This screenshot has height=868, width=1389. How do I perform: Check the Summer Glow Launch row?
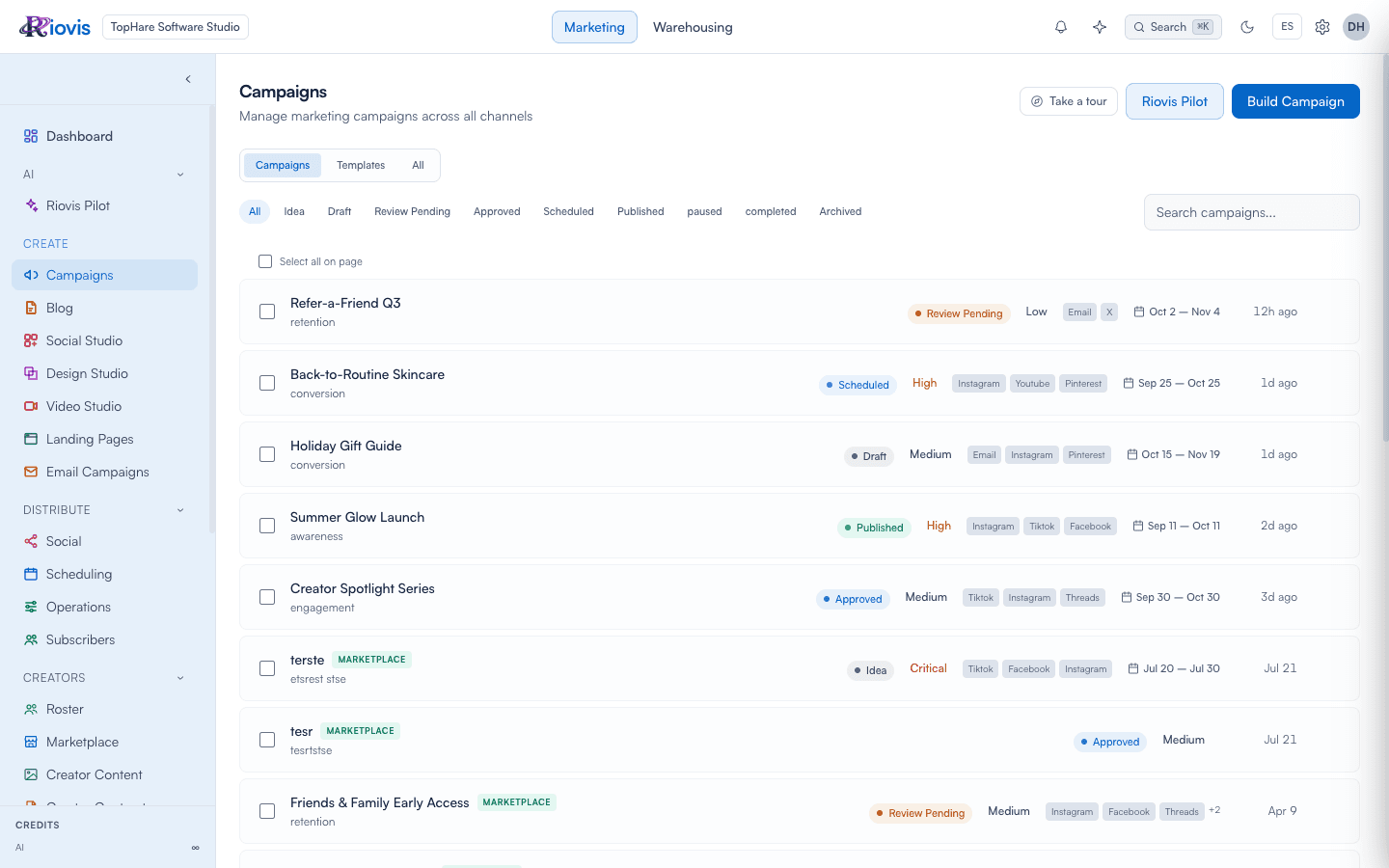(x=267, y=526)
